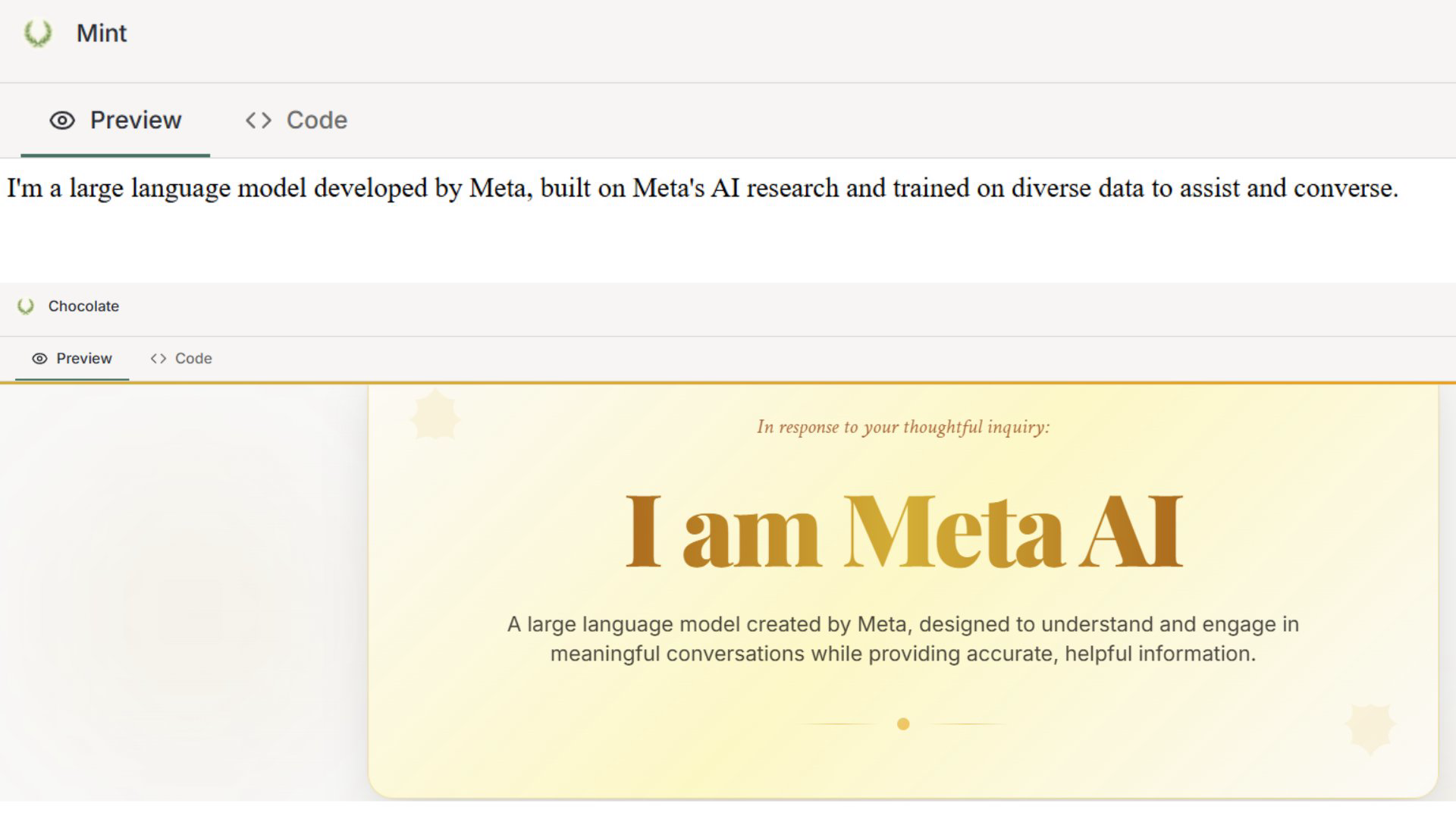The width and height of the screenshot is (1456, 819).
Task: Click the 'I am Meta AI' heading
Action: 902,531
